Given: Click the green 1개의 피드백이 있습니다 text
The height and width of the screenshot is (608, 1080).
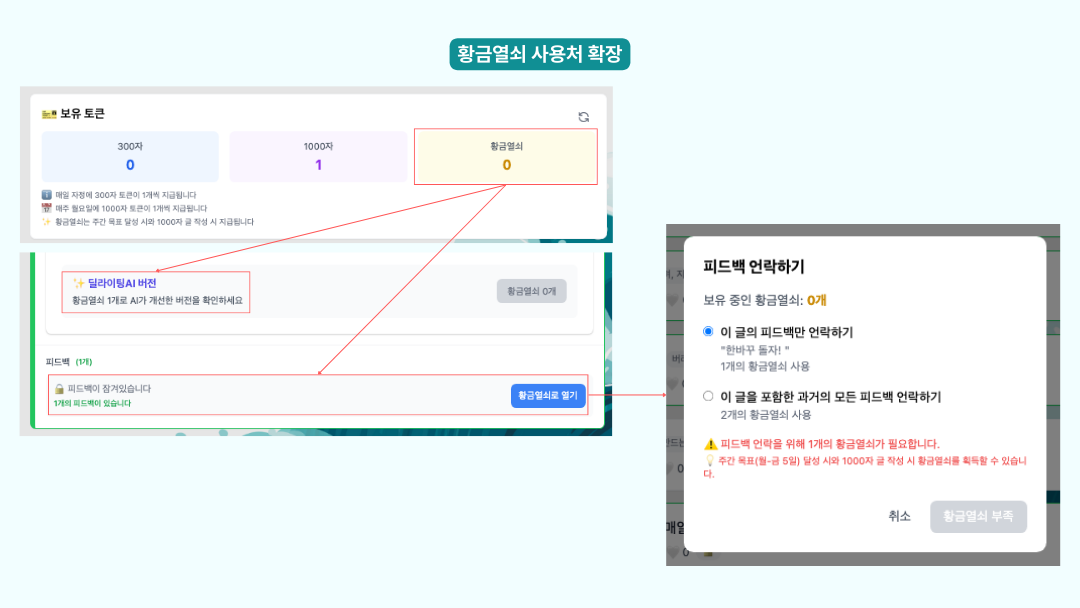Looking at the screenshot, I should [x=92, y=404].
